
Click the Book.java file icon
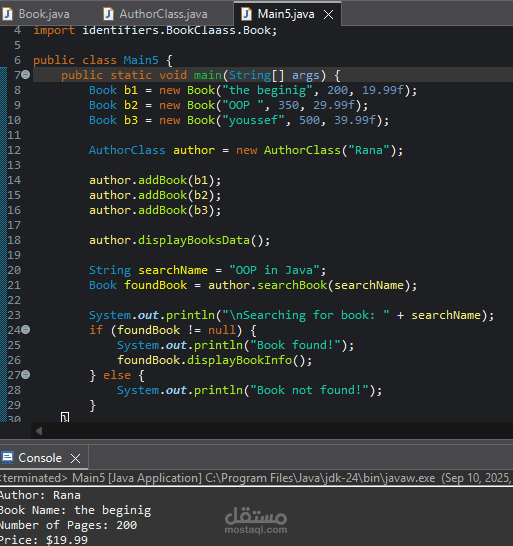point(7,14)
